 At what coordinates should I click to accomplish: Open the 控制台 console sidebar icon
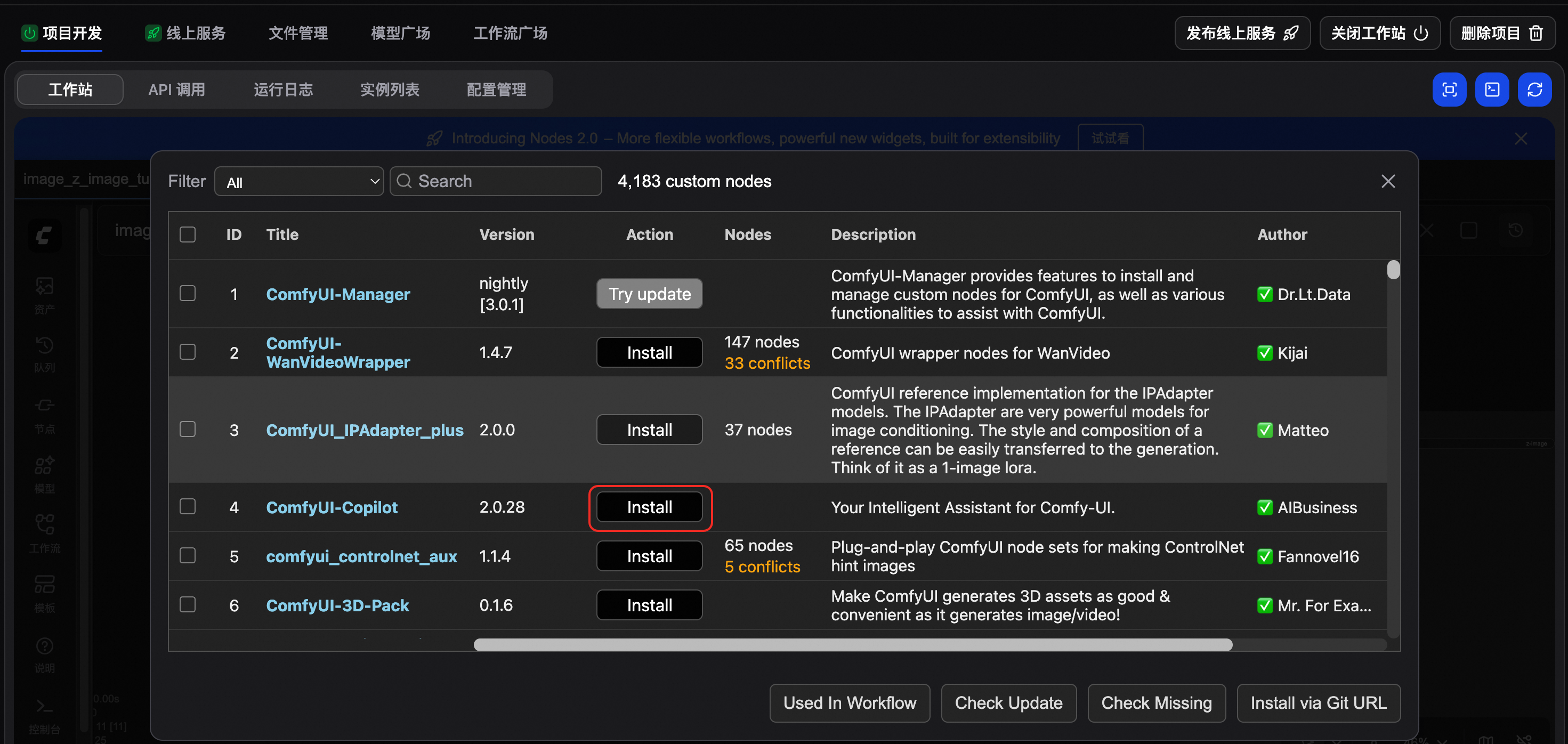coord(44,716)
